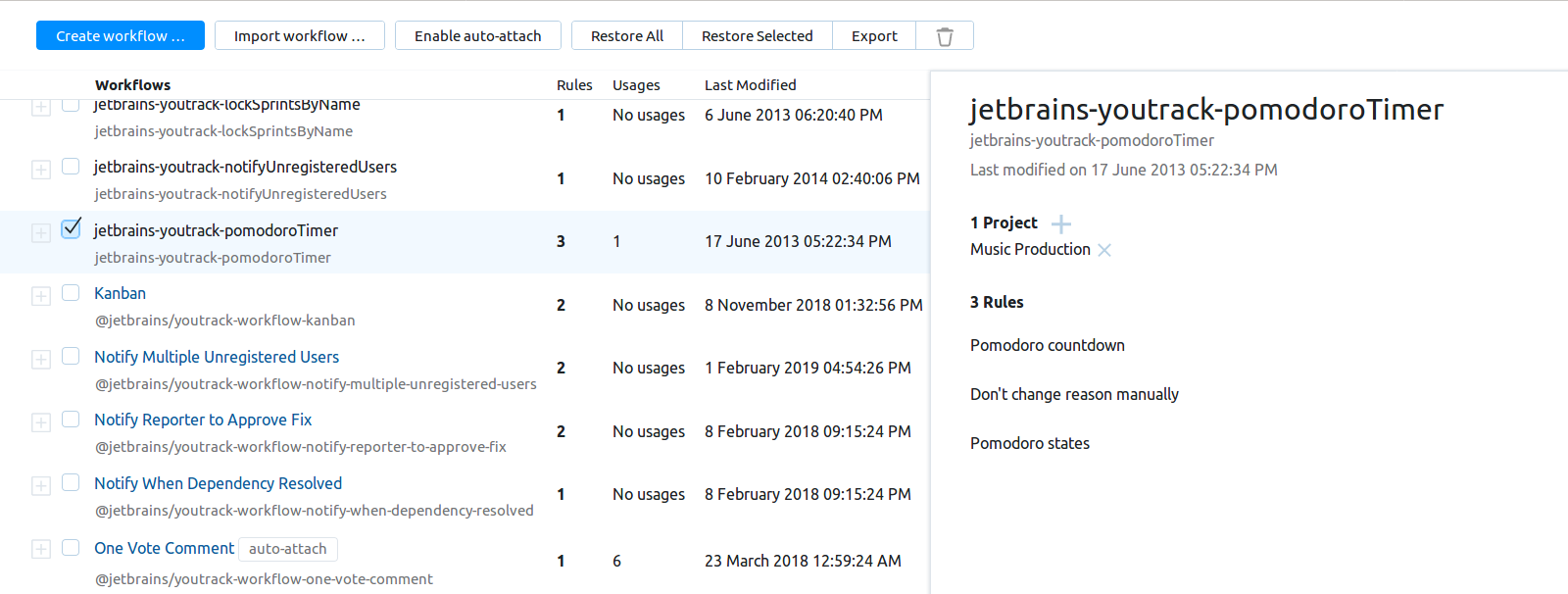
Task: Open the Pomodoro states rule
Action: pos(1030,443)
